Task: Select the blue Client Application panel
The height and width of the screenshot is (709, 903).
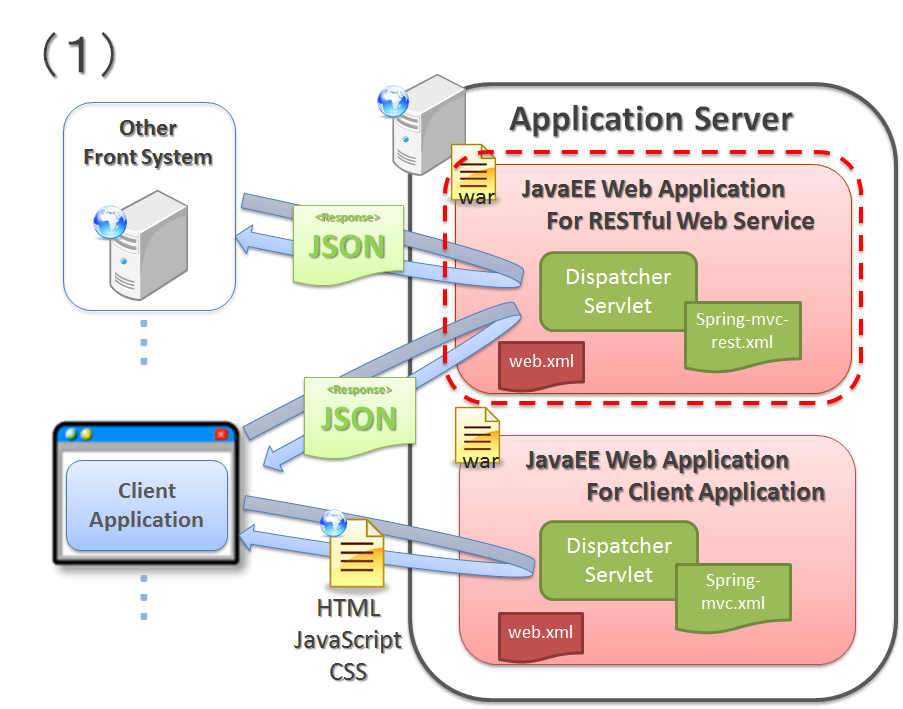Action: 147,503
